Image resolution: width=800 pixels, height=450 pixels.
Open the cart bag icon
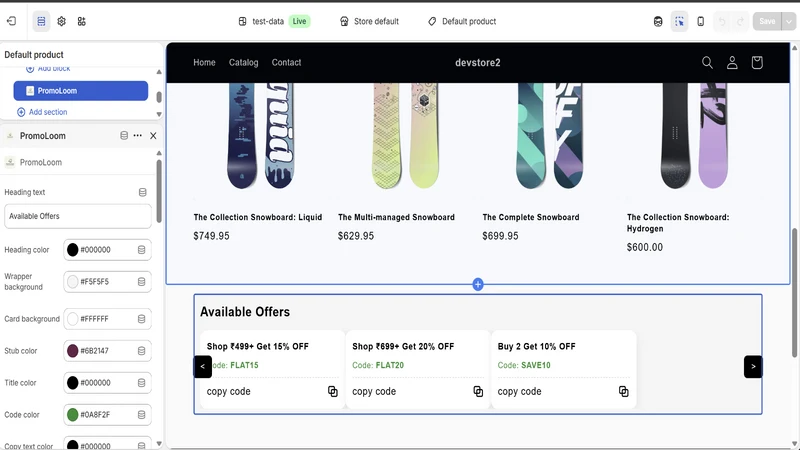[757, 62]
